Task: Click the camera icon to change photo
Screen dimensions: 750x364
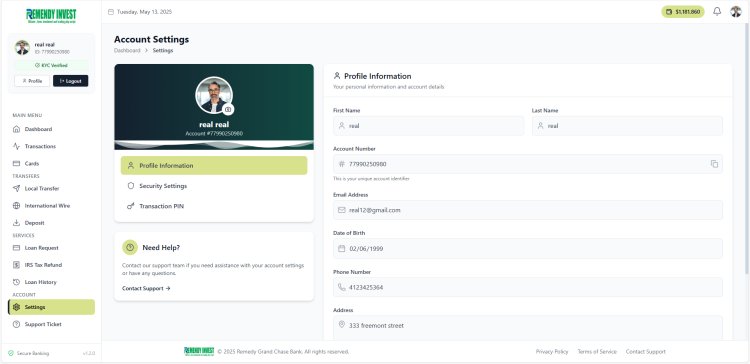Action: tap(228, 110)
